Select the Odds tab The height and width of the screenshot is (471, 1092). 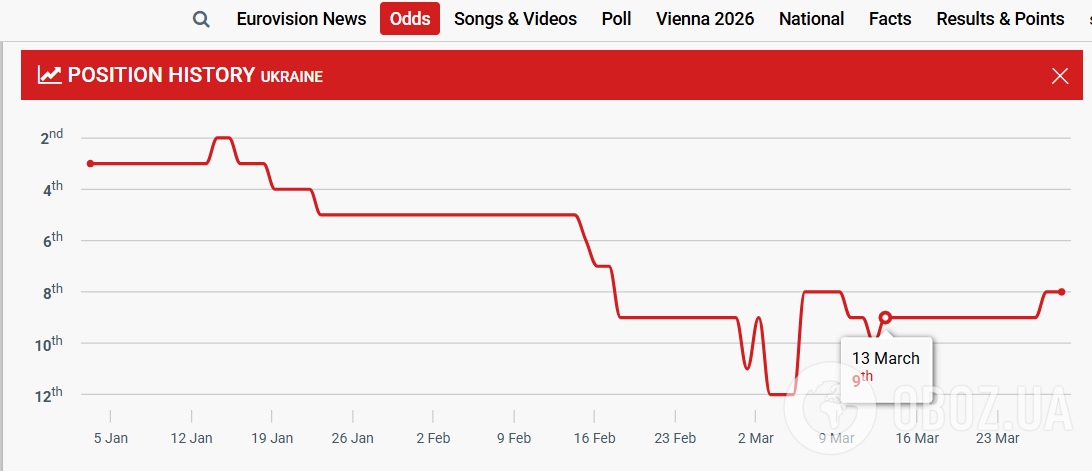pos(410,19)
